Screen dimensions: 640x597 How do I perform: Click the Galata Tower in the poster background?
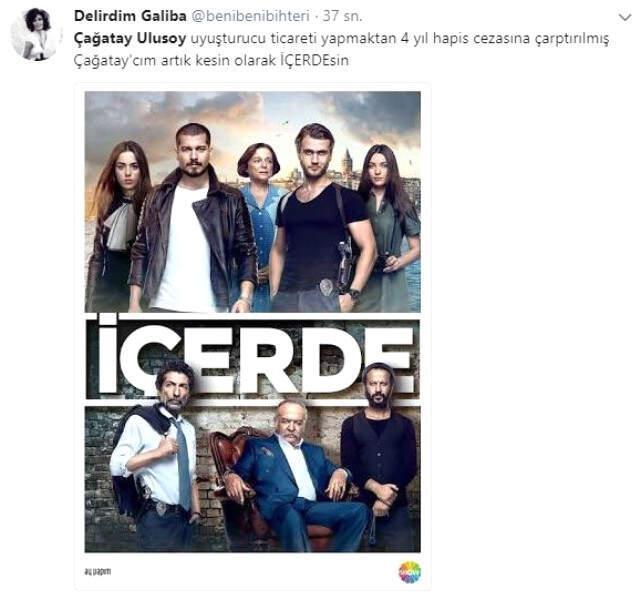(348, 165)
